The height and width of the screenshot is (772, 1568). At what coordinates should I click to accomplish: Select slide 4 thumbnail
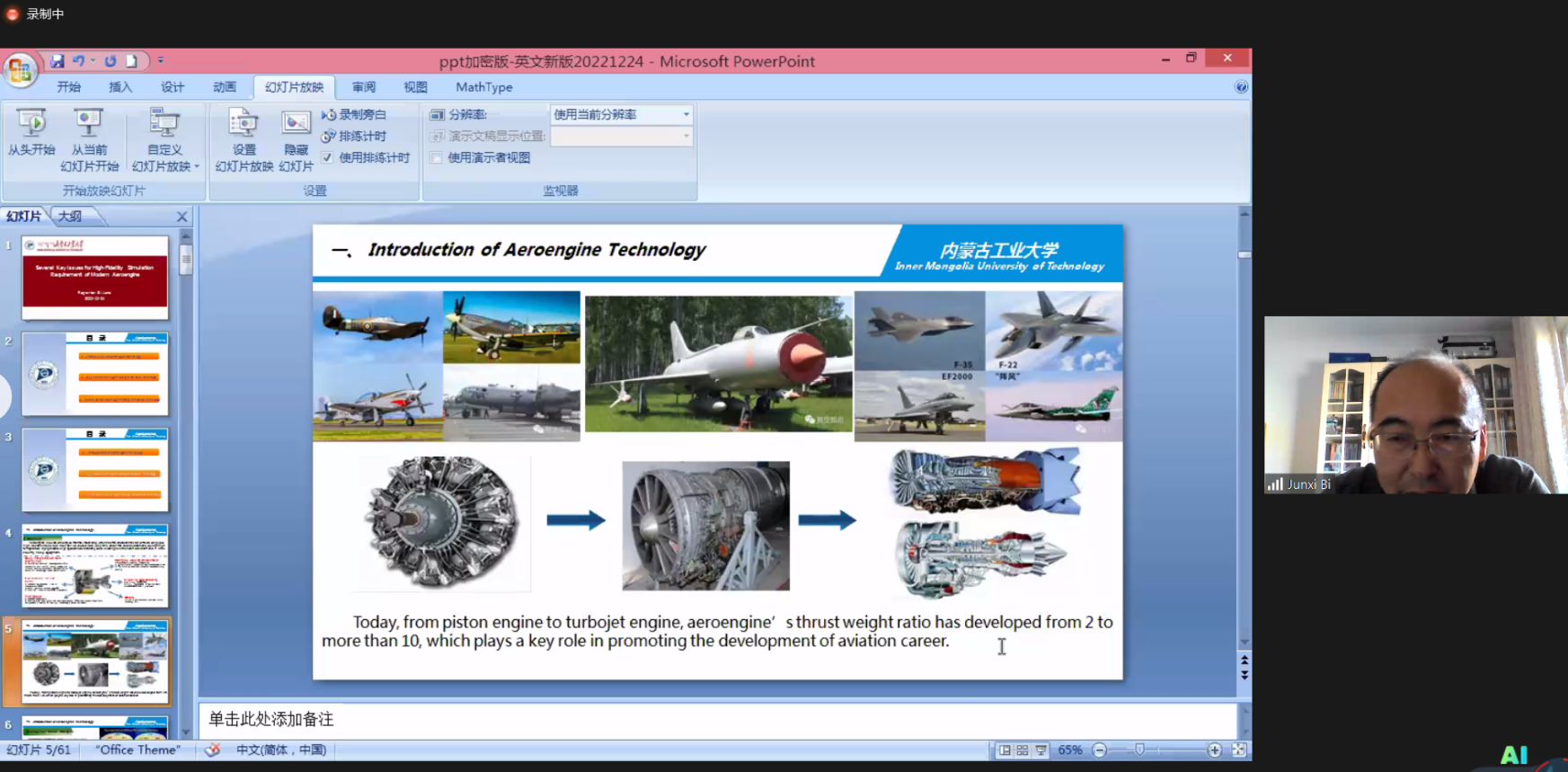(x=95, y=566)
